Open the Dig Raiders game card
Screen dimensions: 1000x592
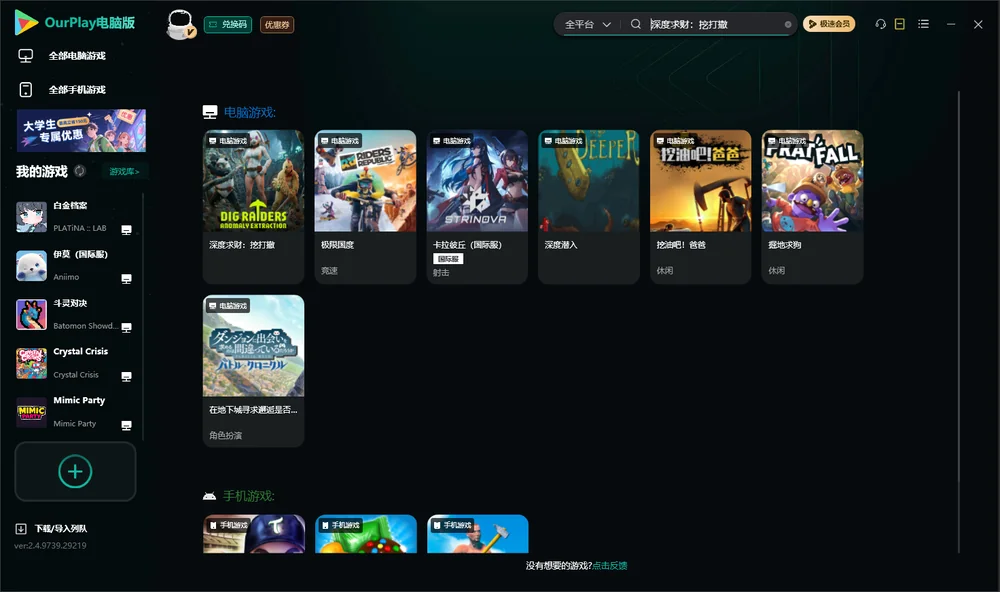point(254,207)
